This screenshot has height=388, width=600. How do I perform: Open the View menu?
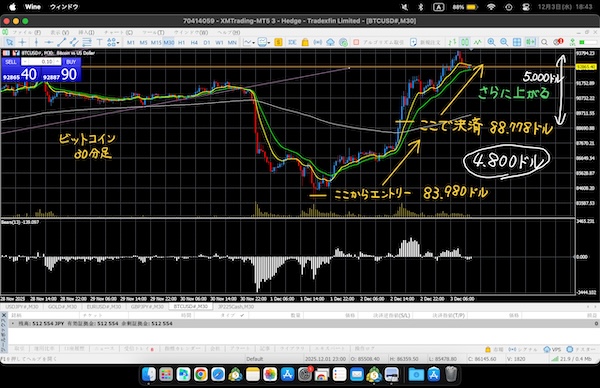pyautogui.click(x=60, y=33)
